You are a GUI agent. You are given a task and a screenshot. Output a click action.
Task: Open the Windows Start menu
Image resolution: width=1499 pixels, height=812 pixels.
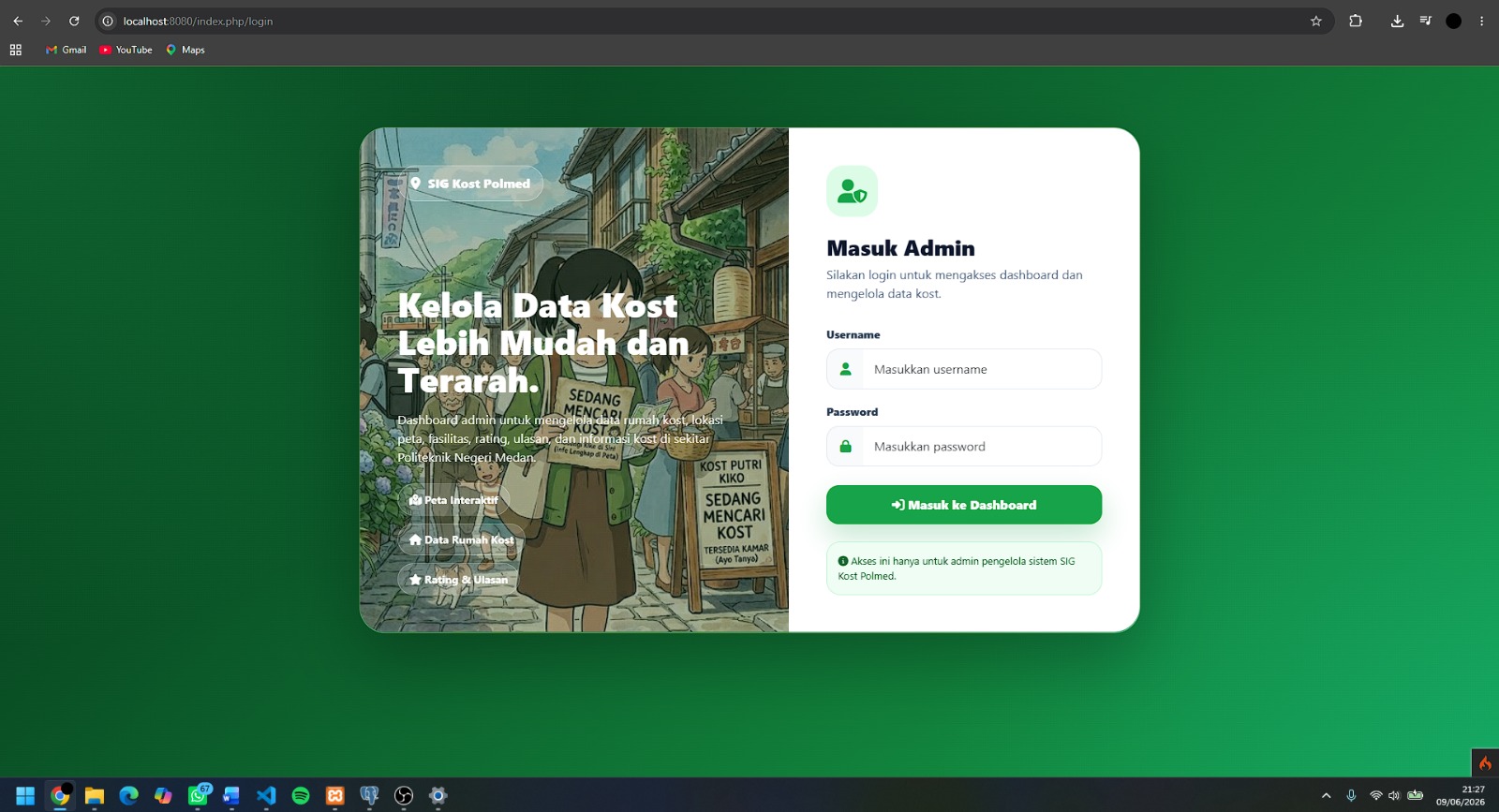pyautogui.click(x=25, y=795)
